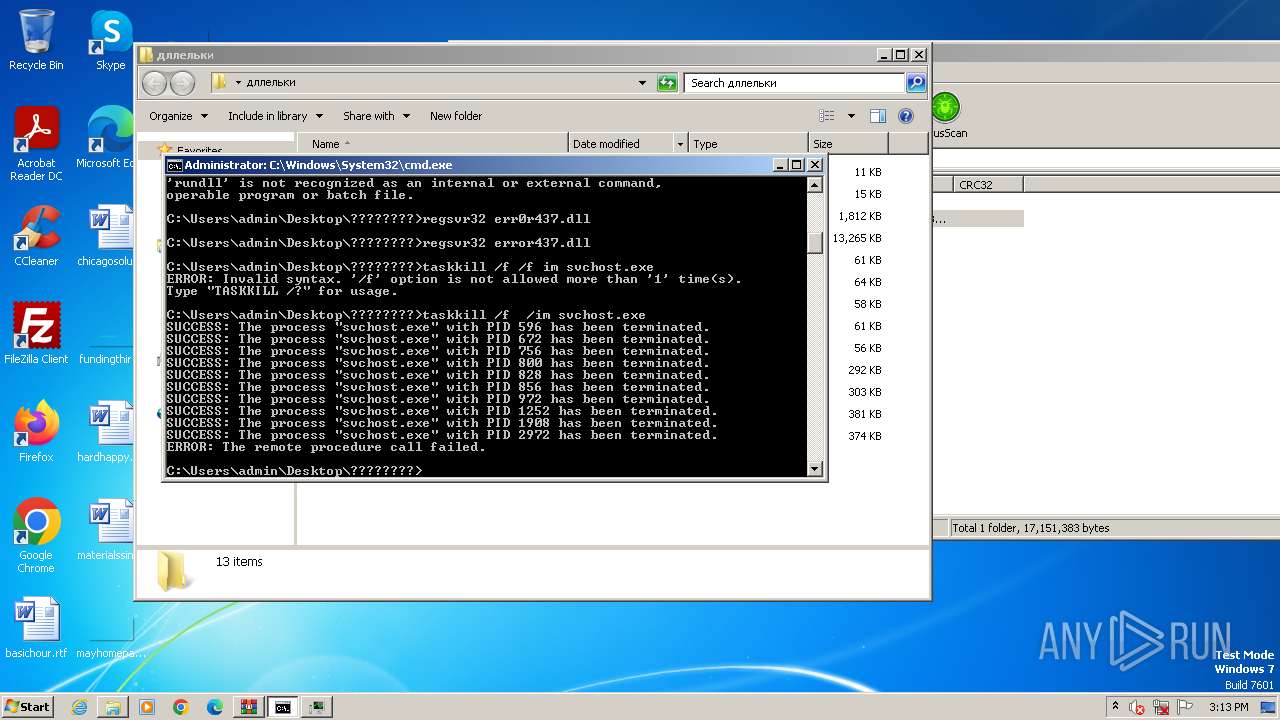Click the 374 KB file size entry
1280x720 pixels.
[x=865, y=436]
